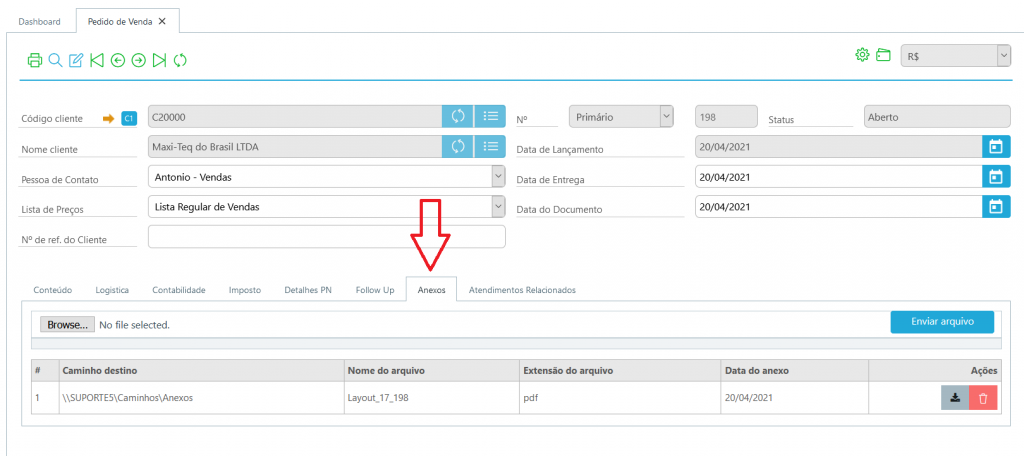Open the Lista de Preços dropdown
This screenshot has width=1024, height=456.
click(498, 207)
